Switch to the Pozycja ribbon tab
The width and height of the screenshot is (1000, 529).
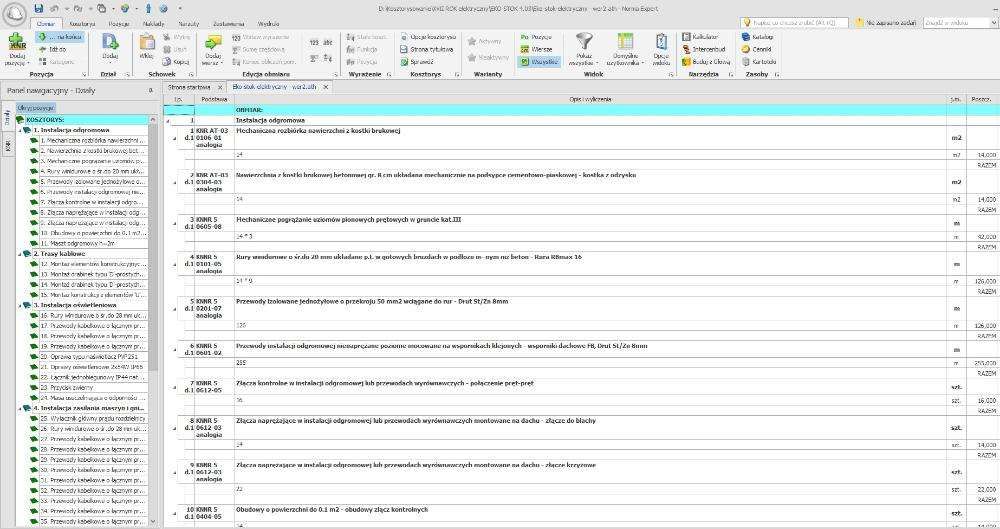(x=119, y=24)
